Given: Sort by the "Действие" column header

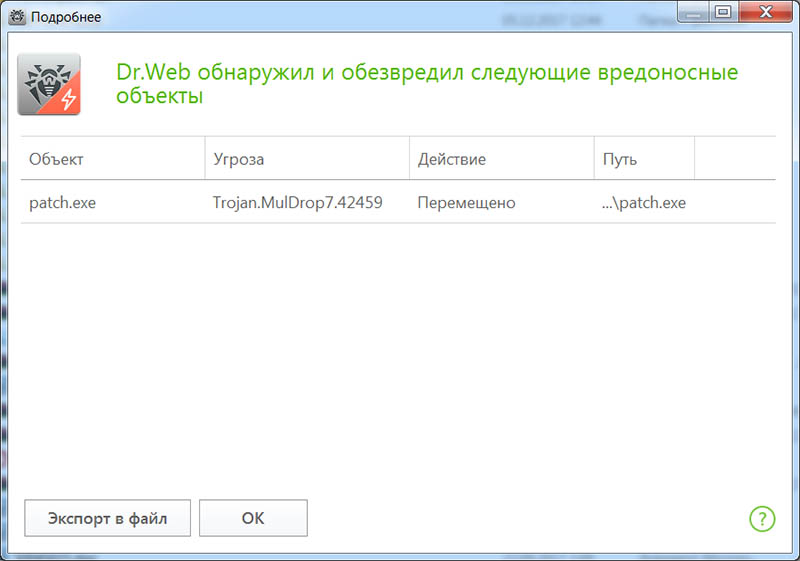Looking at the screenshot, I should click(502, 159).
